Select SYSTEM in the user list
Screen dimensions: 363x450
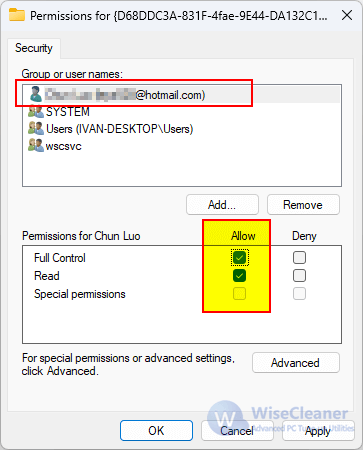point(68,112)
